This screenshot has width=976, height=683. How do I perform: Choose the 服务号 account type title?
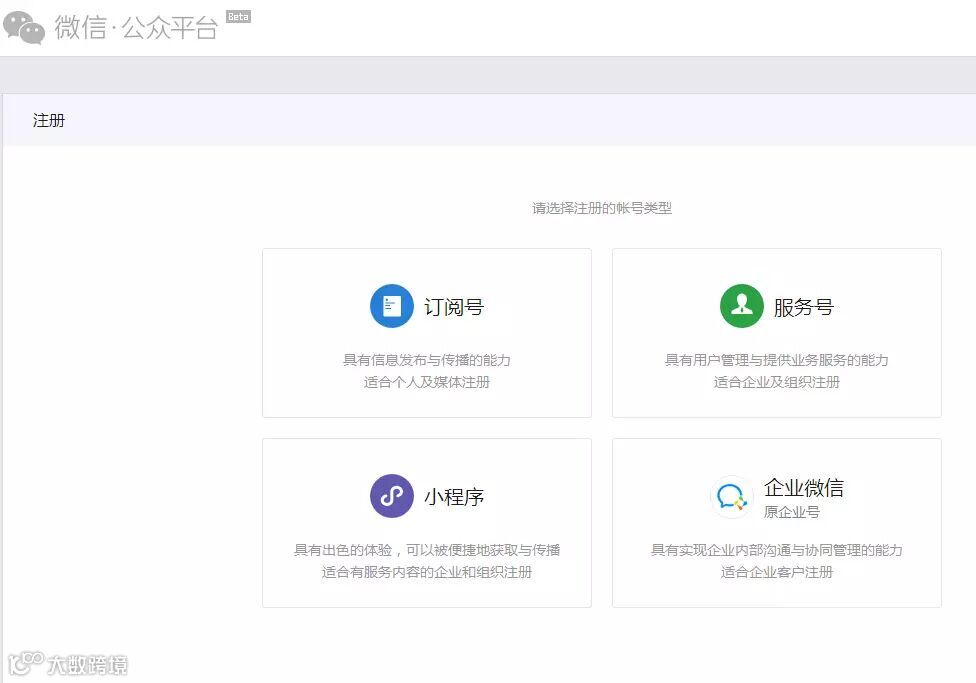click(804, 307)
